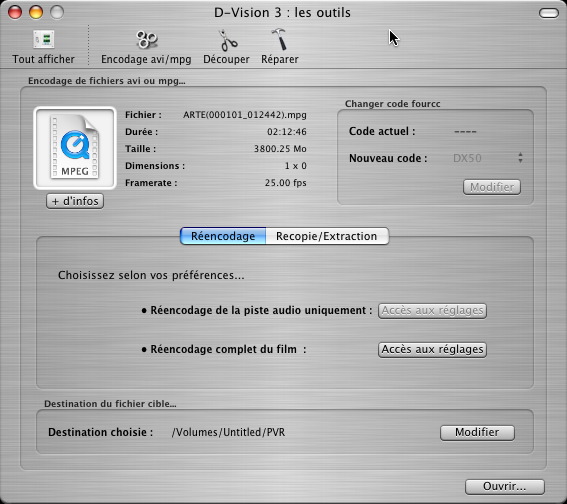Screen dimensions: 567x504
Task: Open audio-only re-encoding Accès aux réglages
Action: [432, 311]
